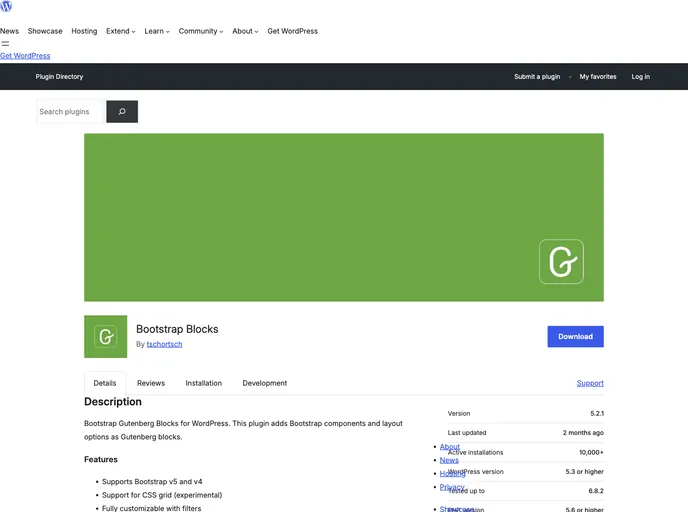Switch to the Installation tab
The height and width of the screenshot is (512, 688).
(x=204, y=383)
